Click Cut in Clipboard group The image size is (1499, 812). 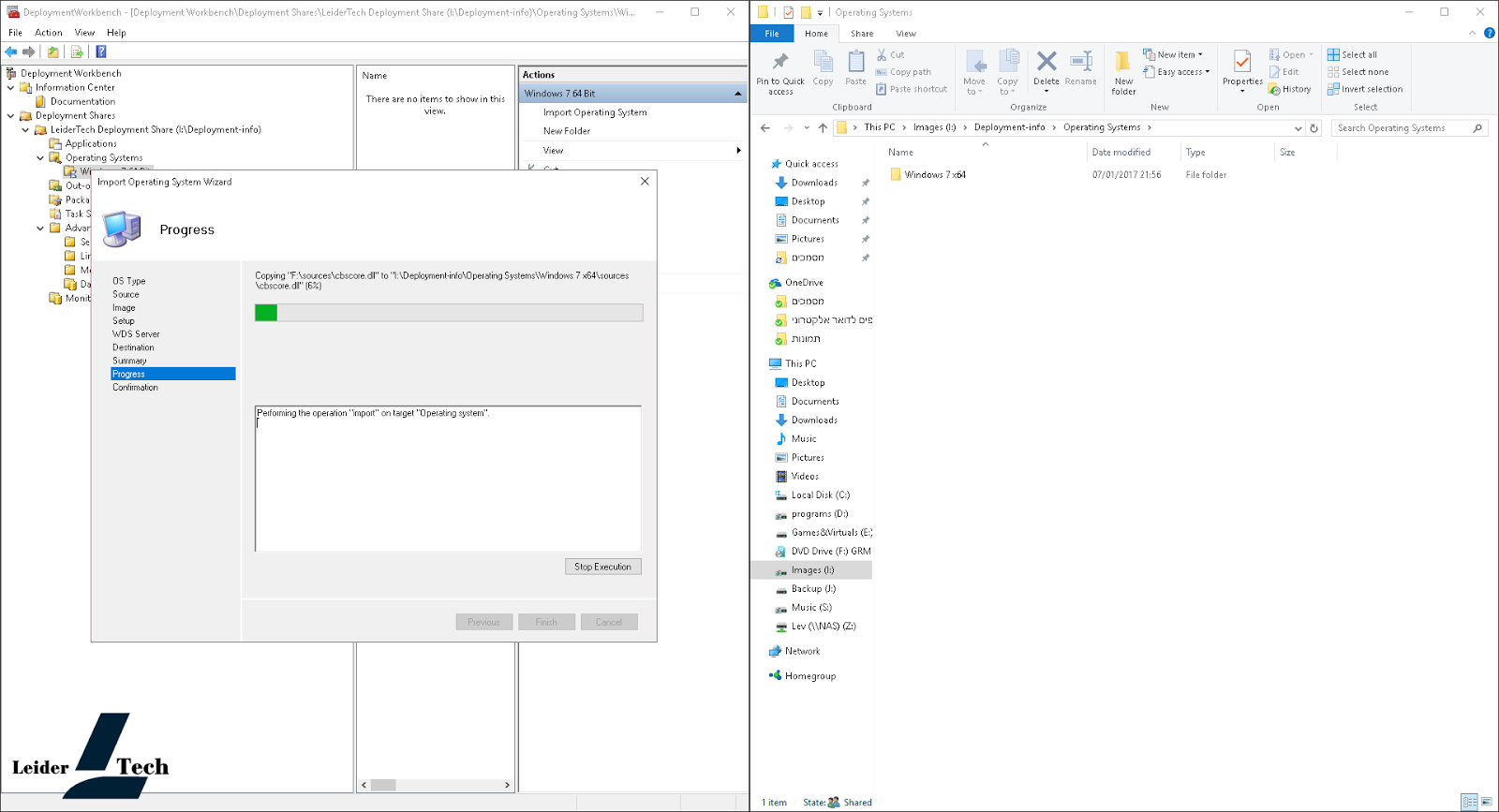pyautogui.click(x=890, y=55)
